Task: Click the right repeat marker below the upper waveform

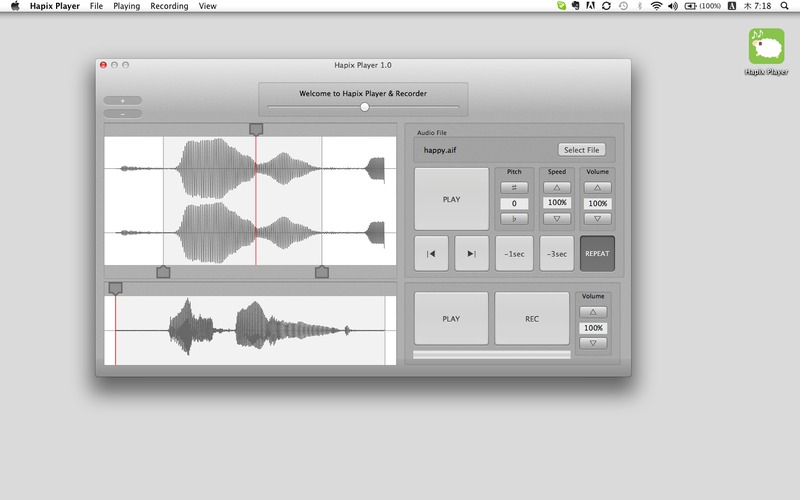Action: click(x=322, y=272)
